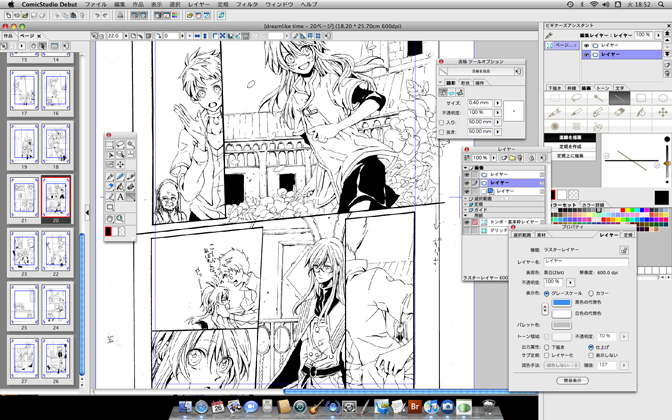Open the ファイル menu

pos(95,4)
